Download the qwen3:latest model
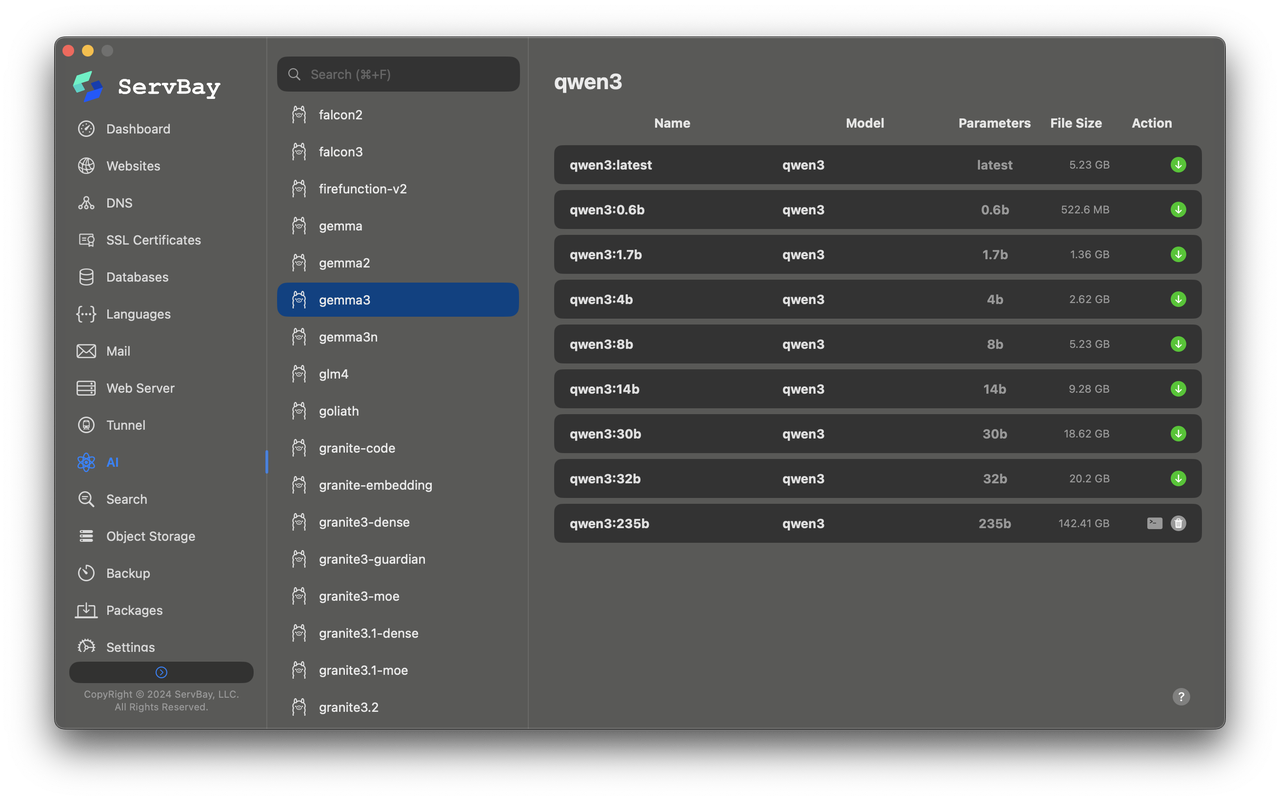Screen dimensions: 1280x801 tap(1178, 165)
